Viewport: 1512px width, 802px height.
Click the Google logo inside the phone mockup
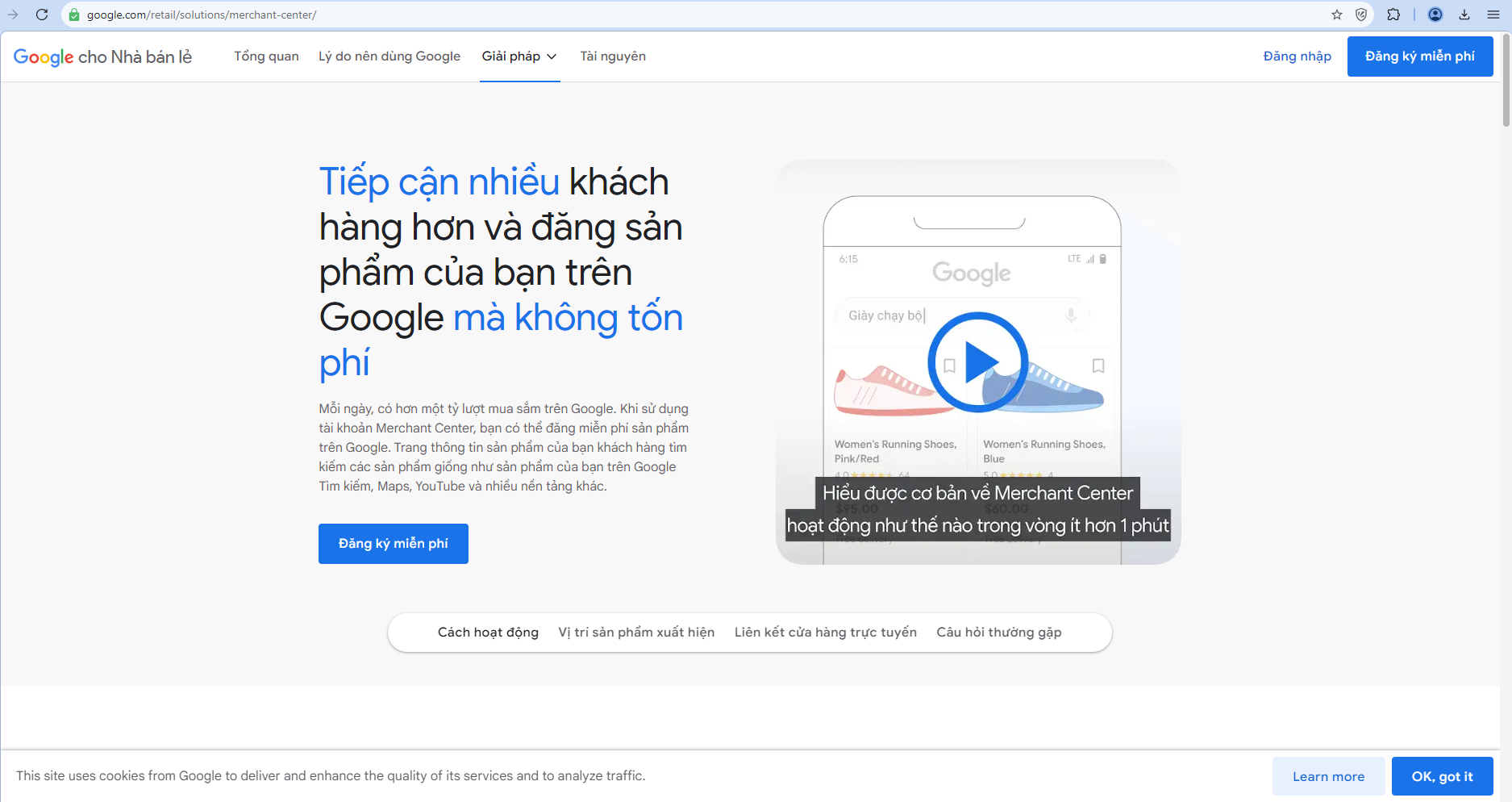972,274
